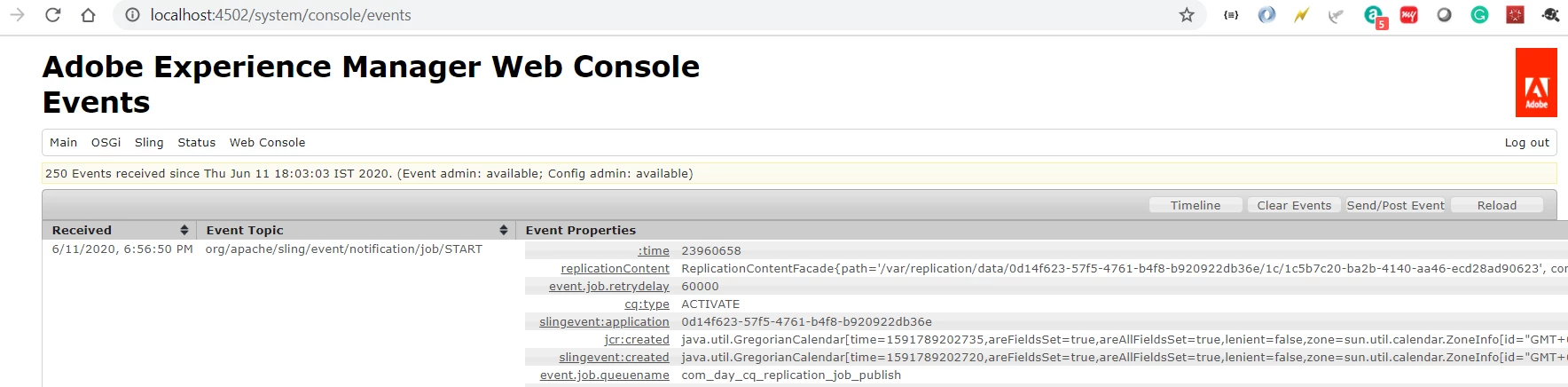Screen dimensions: 1568x387
Task: Click the replicationContent property name
Action: (615, 269)
